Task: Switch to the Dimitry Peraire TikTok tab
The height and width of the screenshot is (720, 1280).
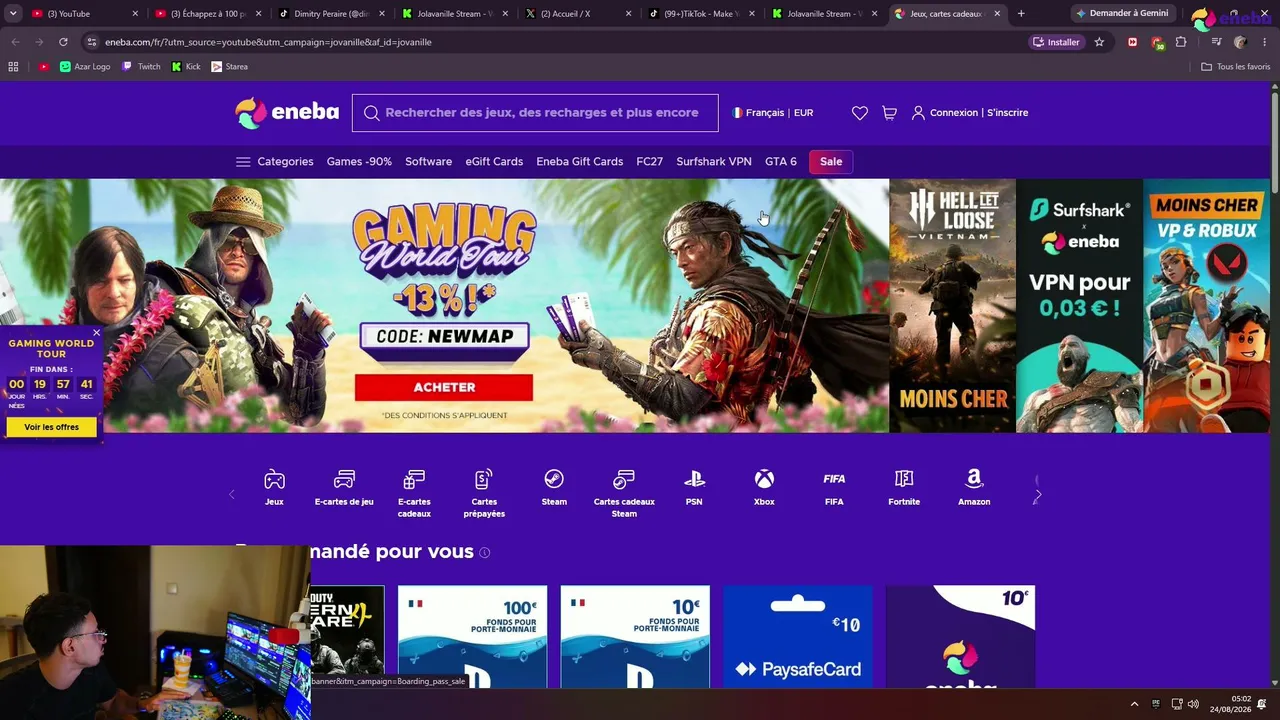Action: coord(332,14)
